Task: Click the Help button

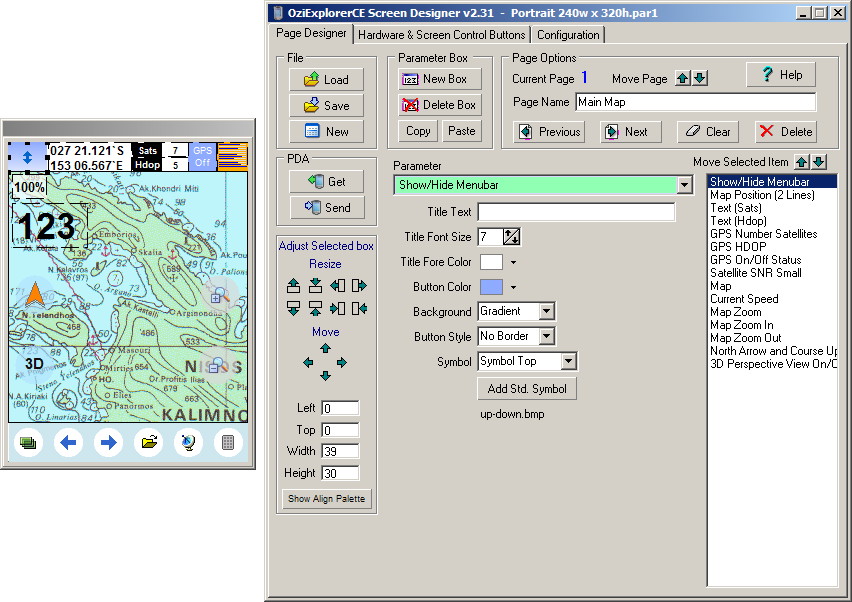Action: pos(781,74)
